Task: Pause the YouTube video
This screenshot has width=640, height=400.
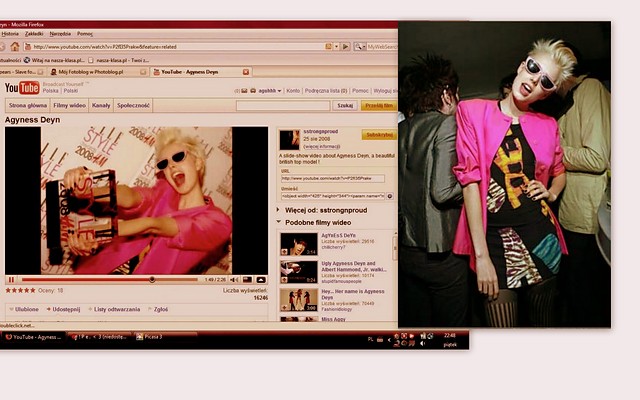Action: [11, 280]
